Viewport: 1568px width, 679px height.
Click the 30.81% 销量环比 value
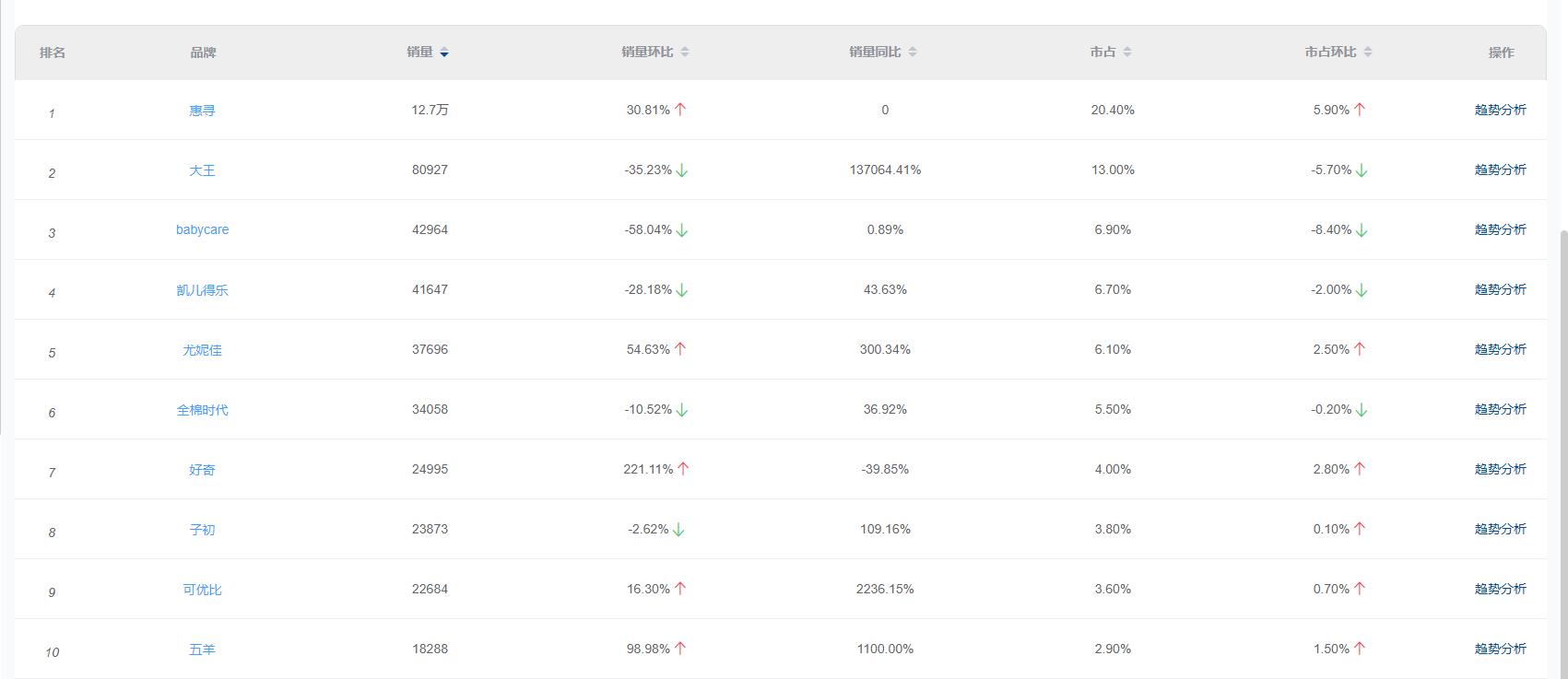tap(648, 110)
